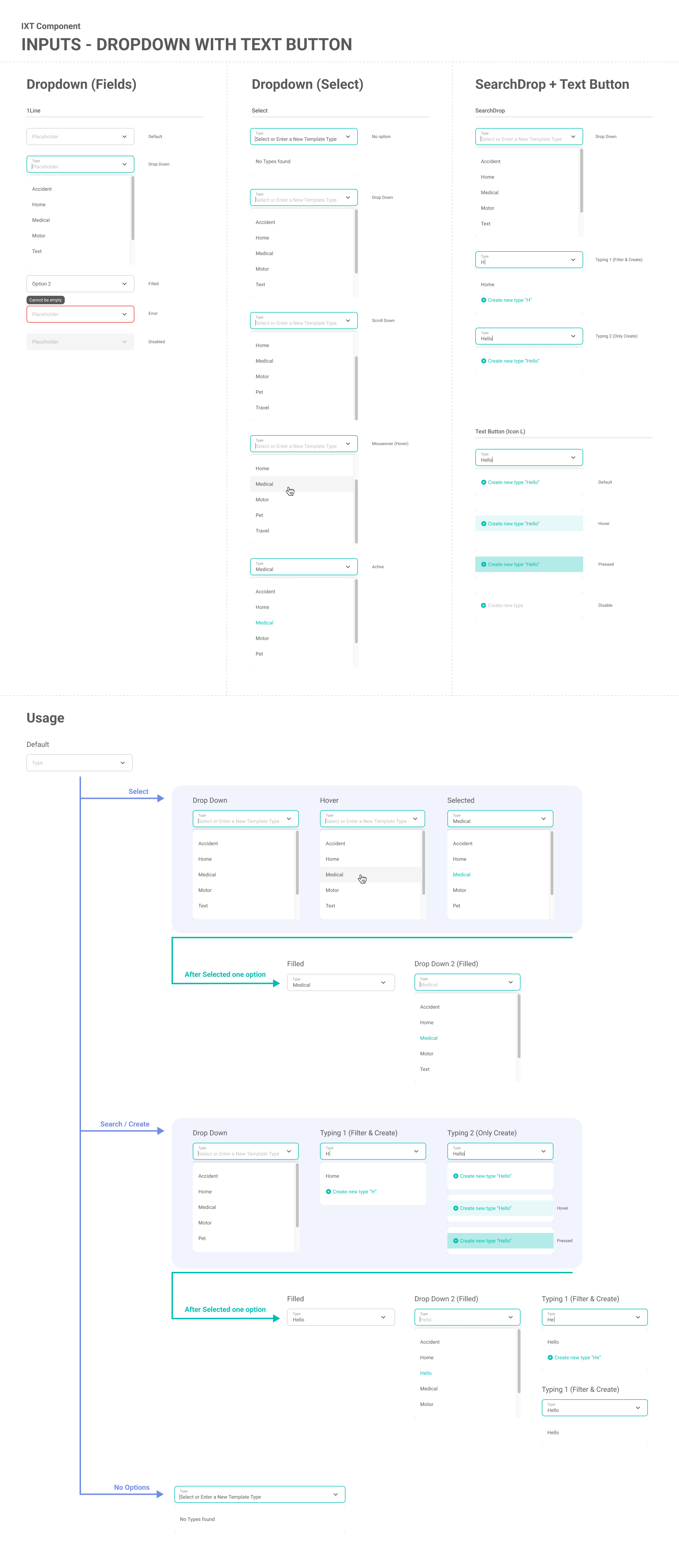Expand the Select column No option dropdown

(x=347, y=136)
